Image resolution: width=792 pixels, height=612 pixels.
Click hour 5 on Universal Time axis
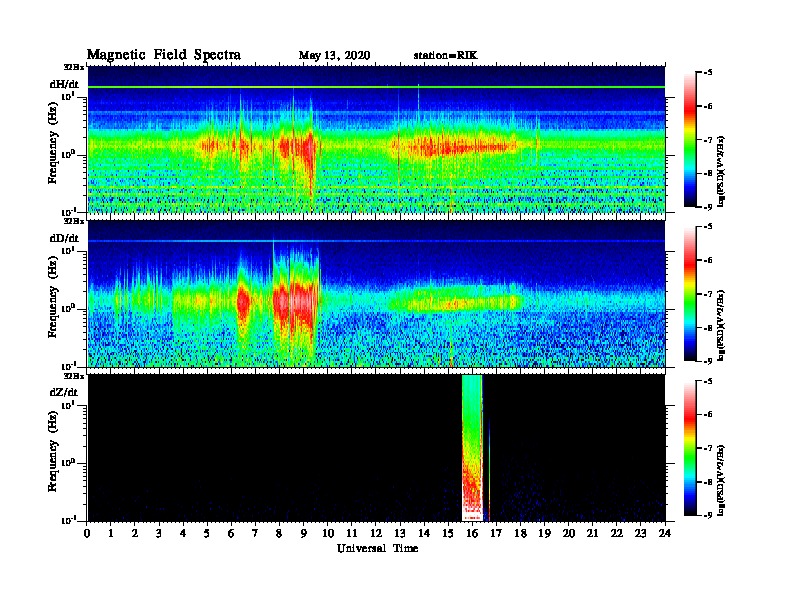pyautogui.click(x=207, y=533)
